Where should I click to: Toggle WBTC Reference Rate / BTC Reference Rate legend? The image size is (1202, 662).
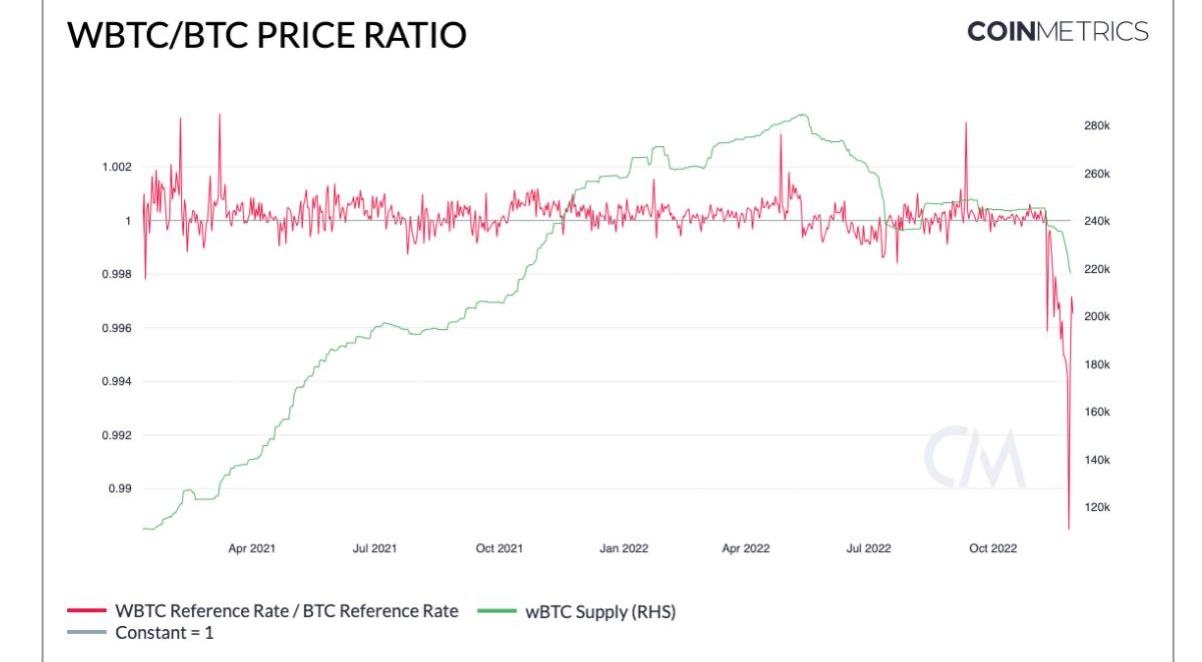click(x=286, y=611)
